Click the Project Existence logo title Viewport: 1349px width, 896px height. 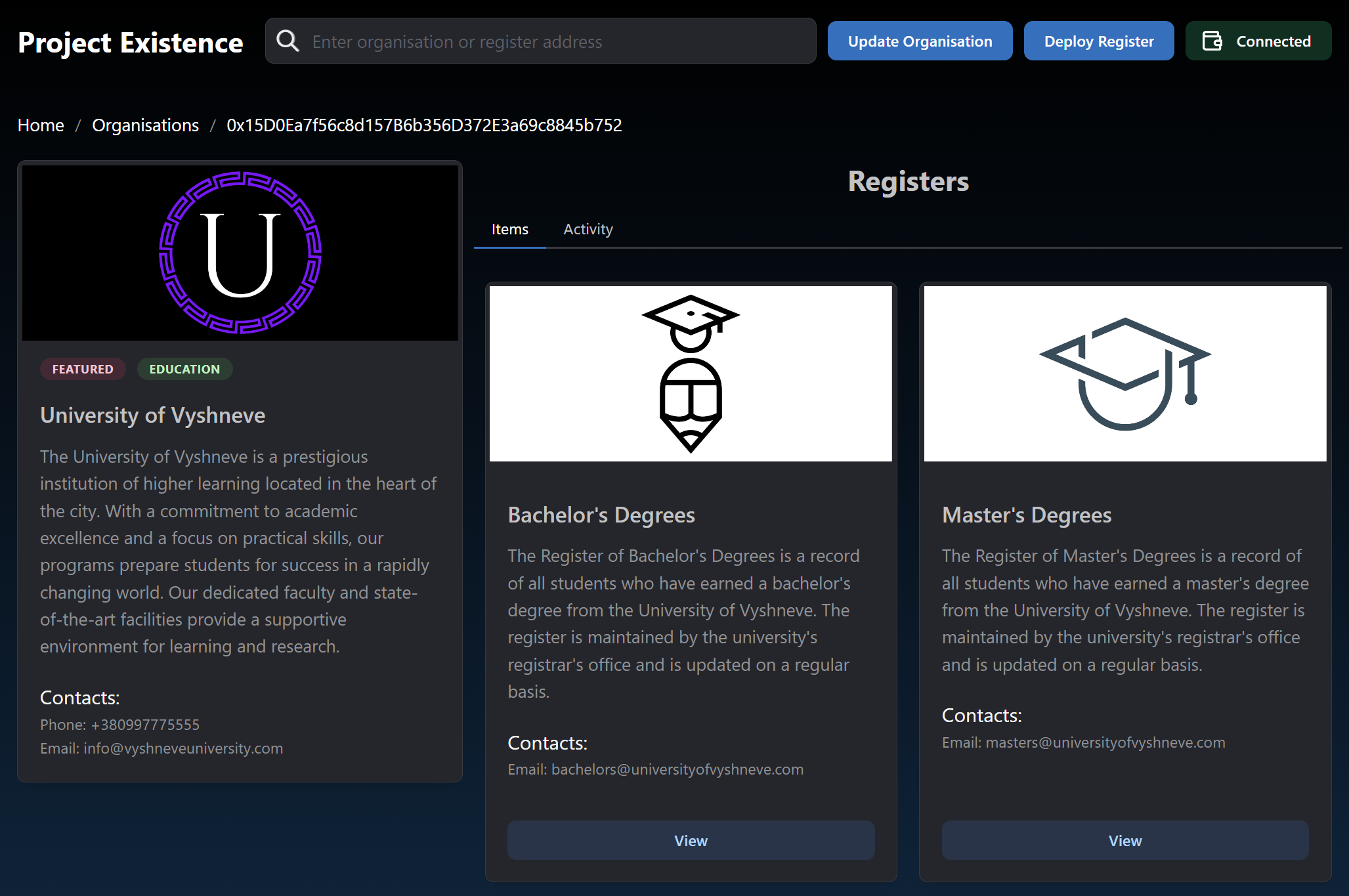point(130,43)
